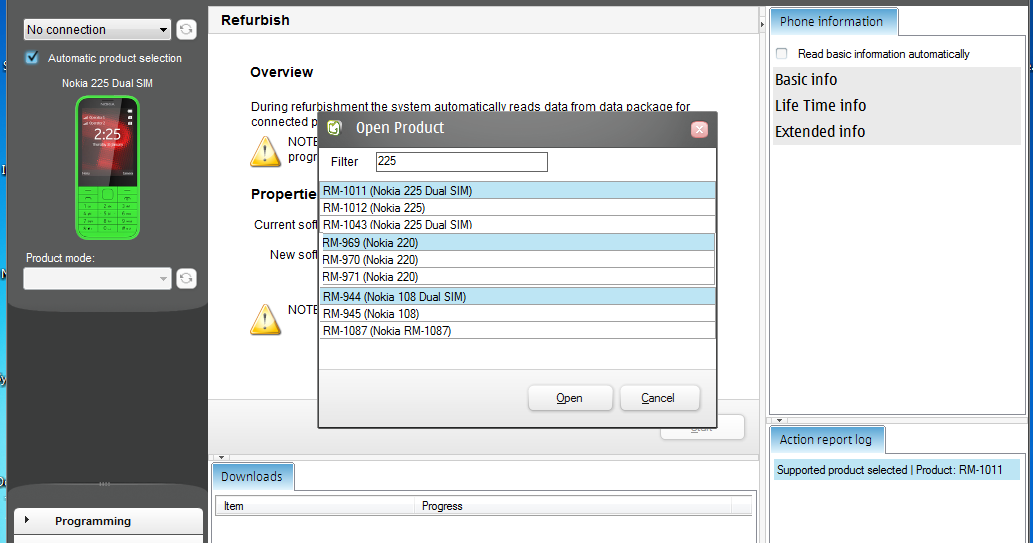The height and width of the screenshot is (543, 1033).
Task: Click the Supported product selected log entry
Action: coord(897,470)
